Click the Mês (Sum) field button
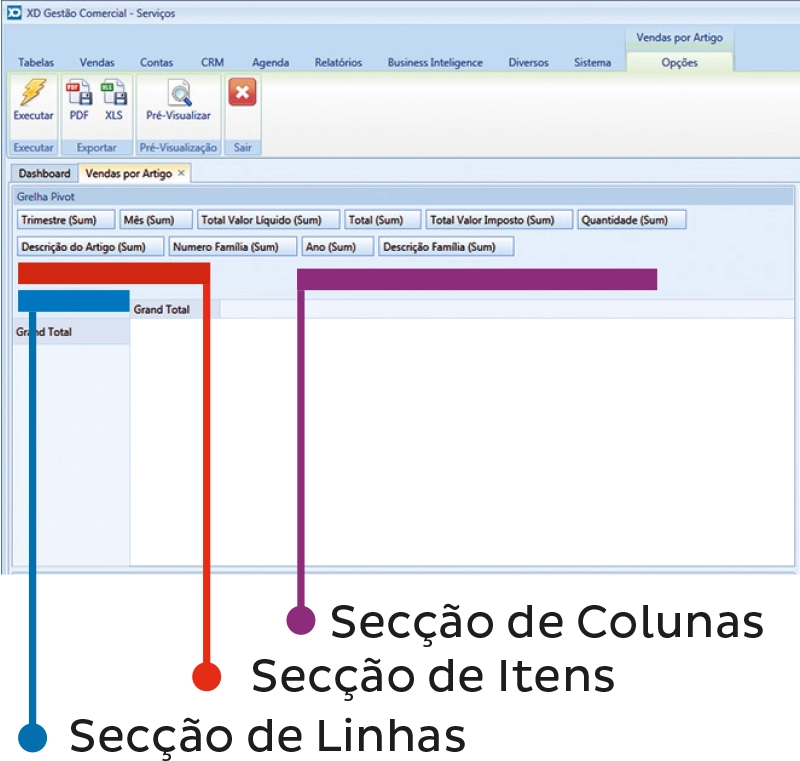This screenshot has height=761, width=800. 156,220
